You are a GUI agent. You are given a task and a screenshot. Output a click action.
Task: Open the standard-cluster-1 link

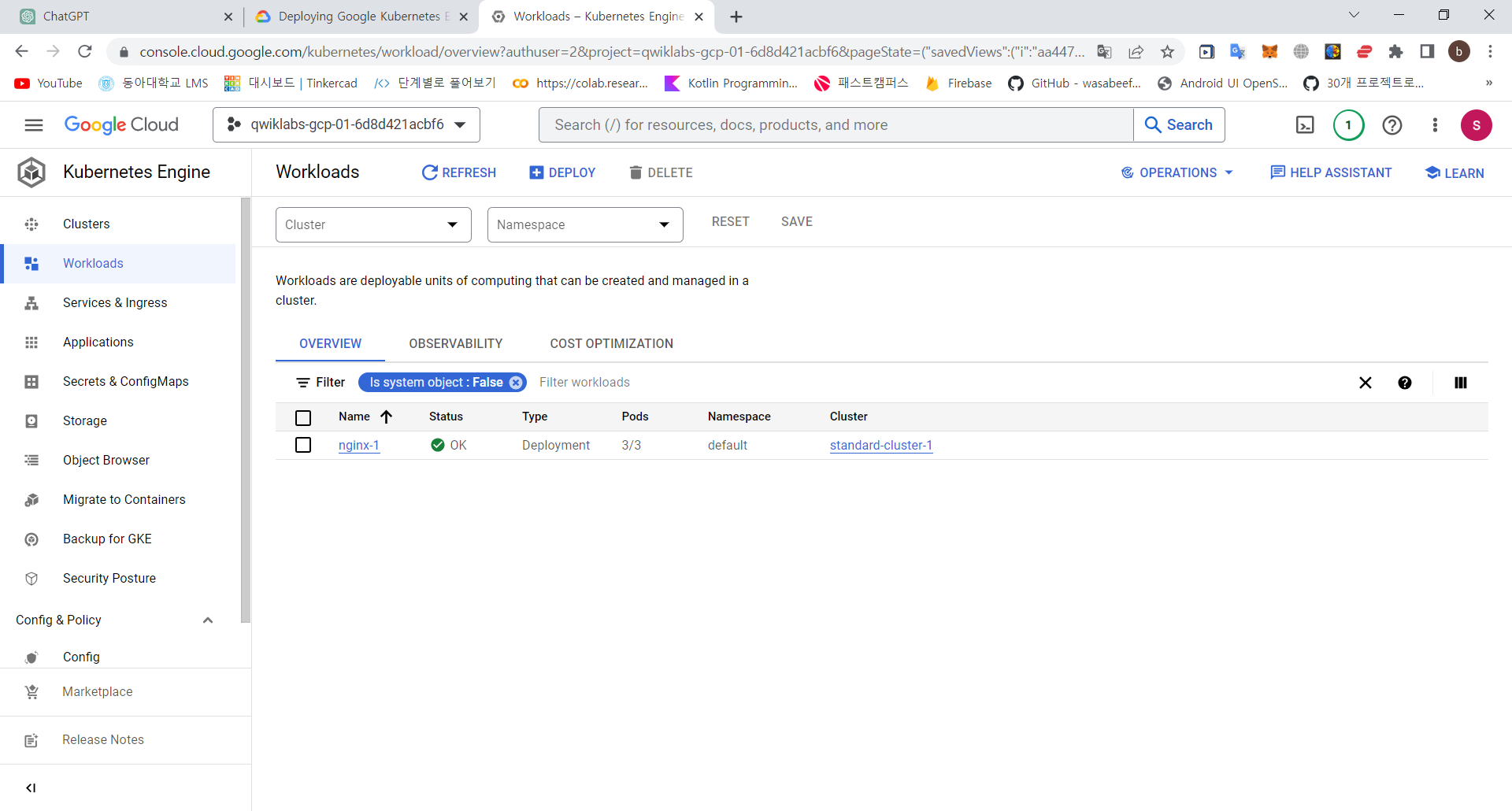881,446
